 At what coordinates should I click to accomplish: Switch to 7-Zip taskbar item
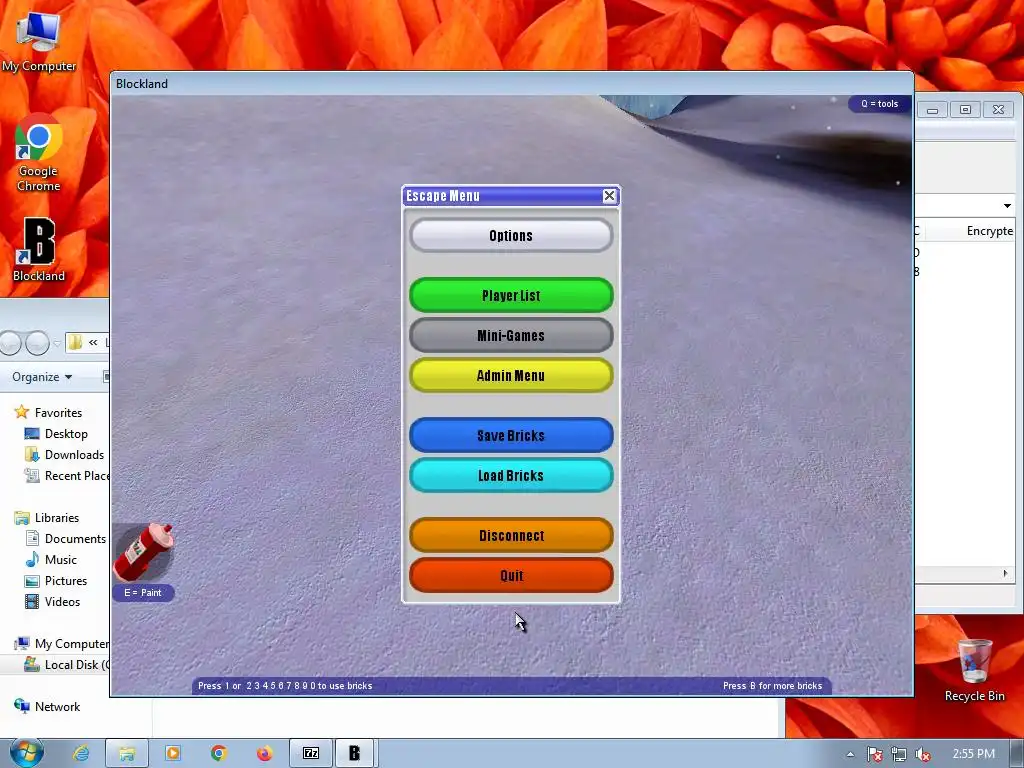[x=311, y=753]
